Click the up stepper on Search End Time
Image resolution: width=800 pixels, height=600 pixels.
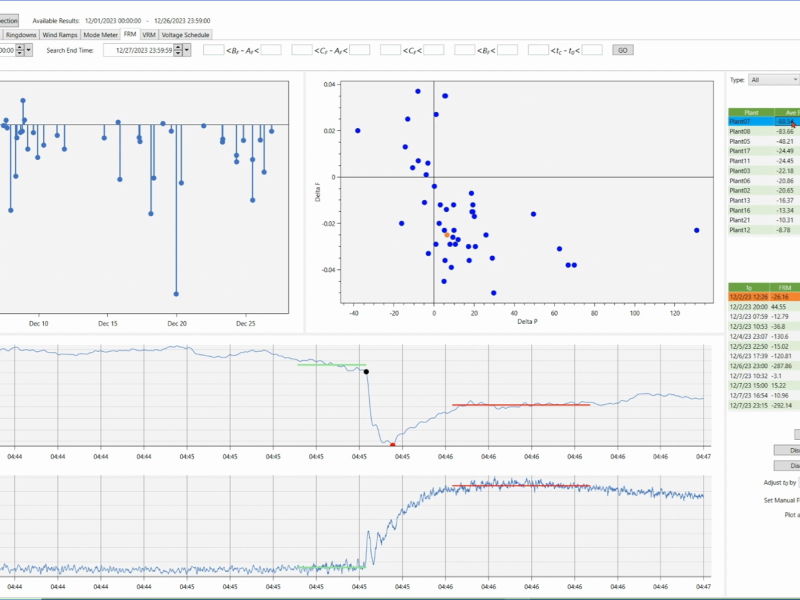point(177,46)
